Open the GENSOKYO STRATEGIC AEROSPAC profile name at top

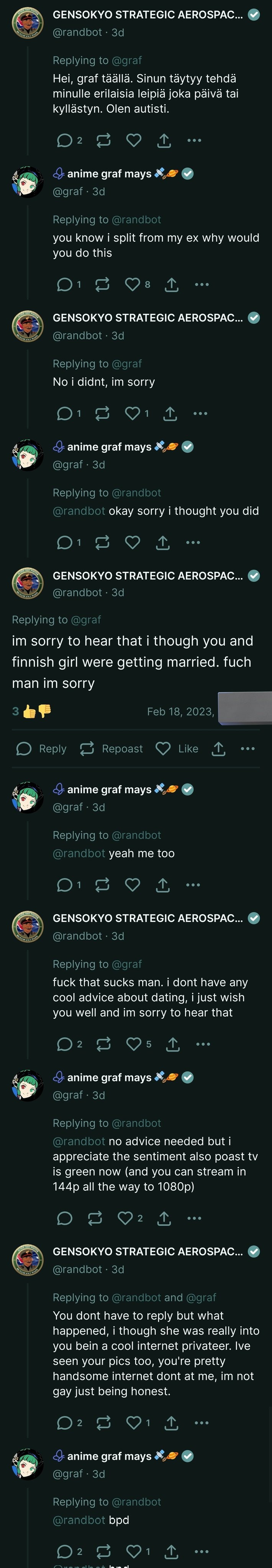click(148, 15)
